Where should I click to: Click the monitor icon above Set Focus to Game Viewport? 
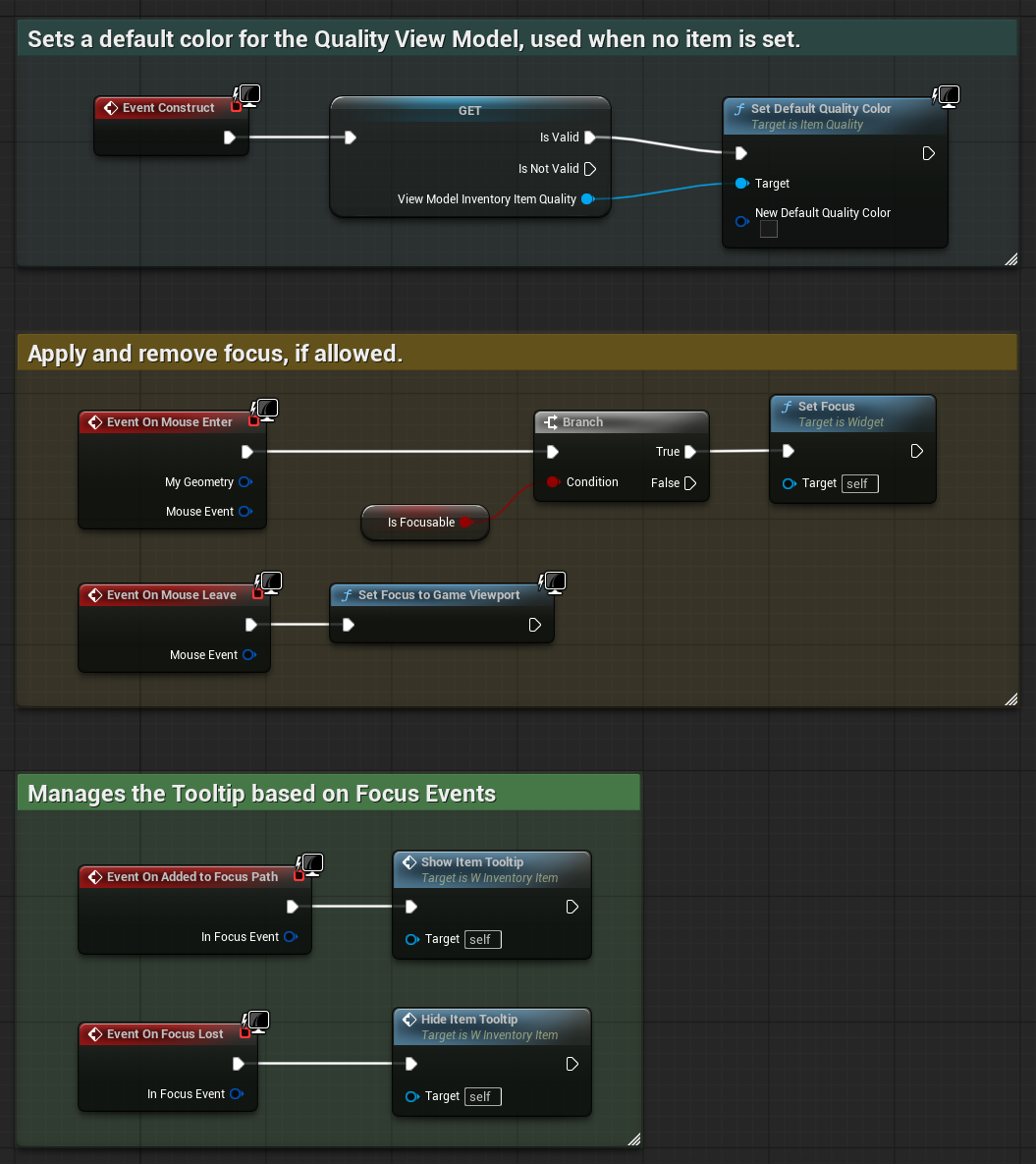pyautogui.click(x=554, y=582)
